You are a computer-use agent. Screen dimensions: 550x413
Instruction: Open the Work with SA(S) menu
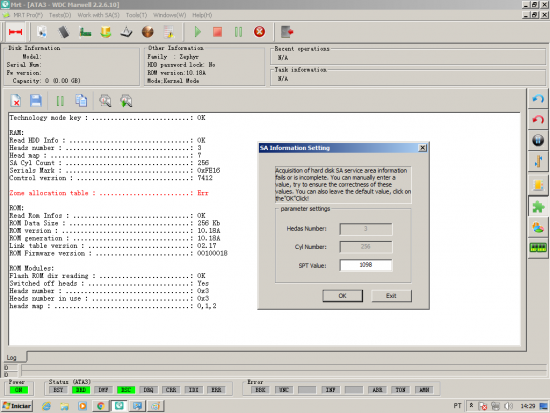(x=99, y=15)
